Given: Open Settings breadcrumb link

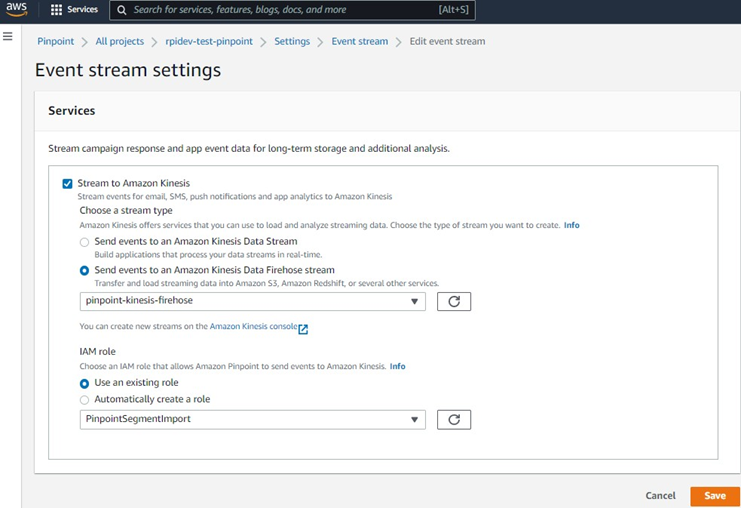Looking at the screenshot, I should tap(291, 42).
